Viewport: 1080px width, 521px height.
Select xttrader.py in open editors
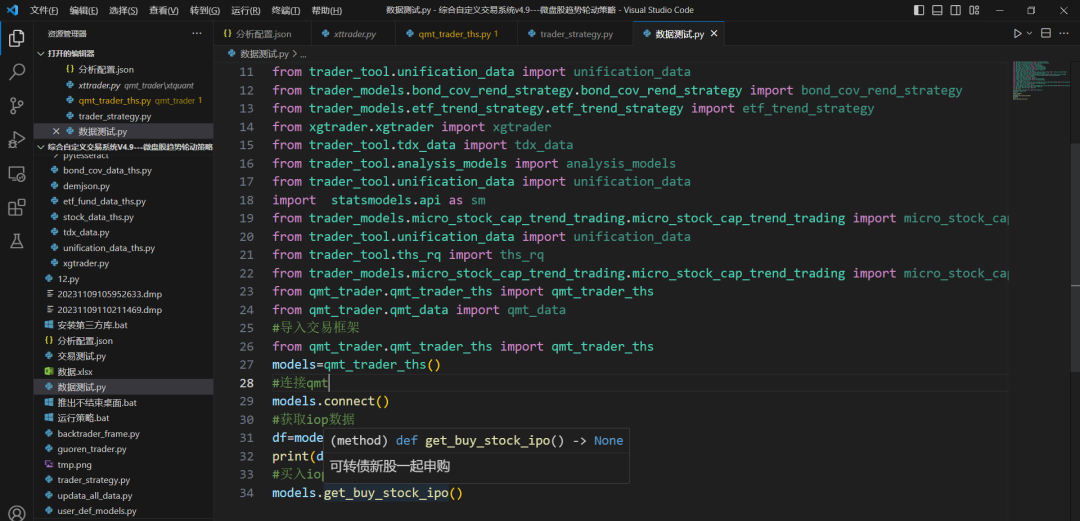coord(123,85)
